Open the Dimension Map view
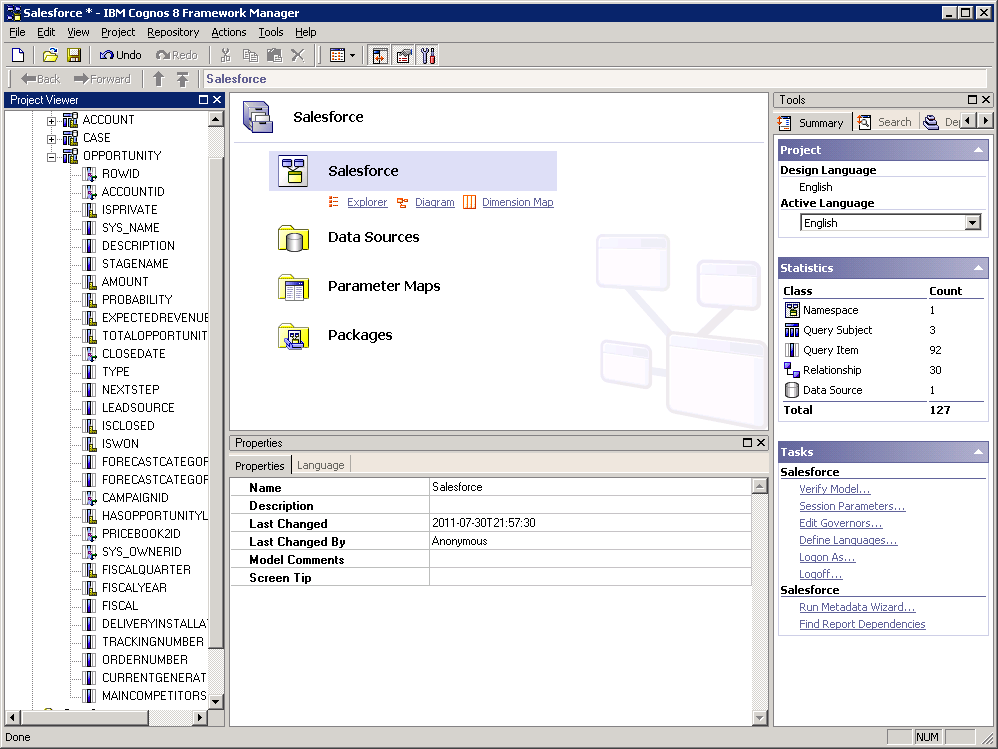This screenshot has height=749, width=998. 517,202
